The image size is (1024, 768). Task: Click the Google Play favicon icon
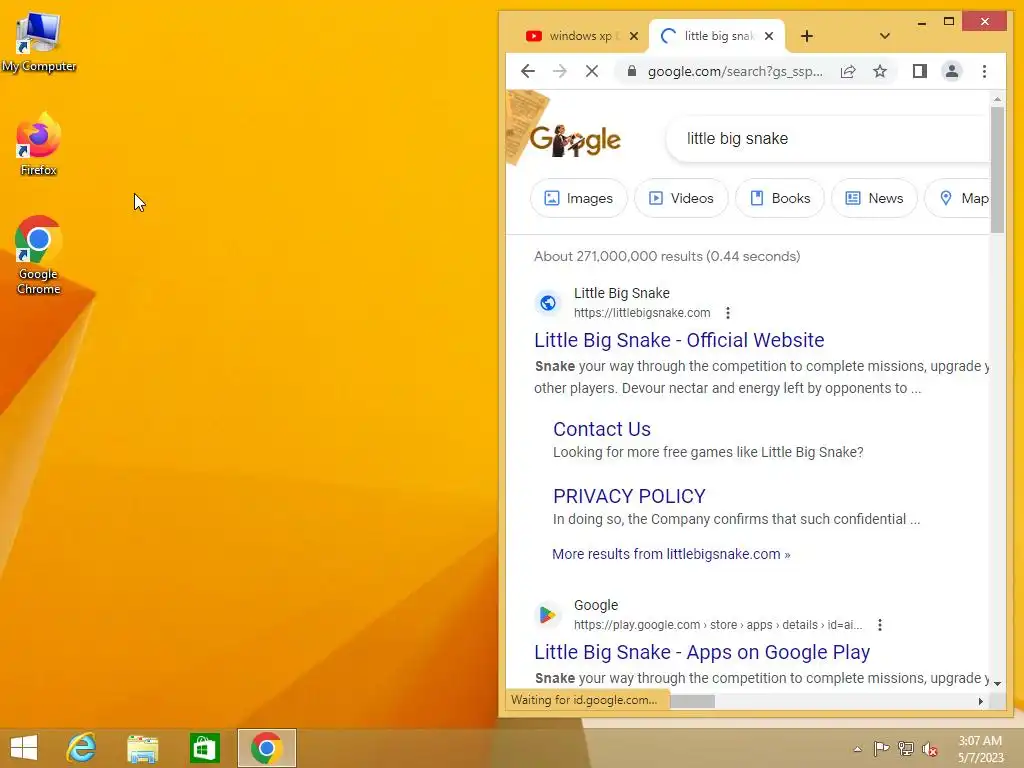point(548,615)
